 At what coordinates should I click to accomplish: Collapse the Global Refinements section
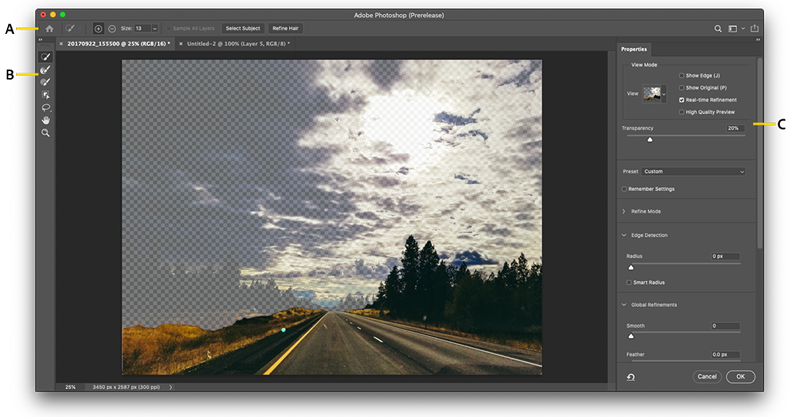[624, 305]
